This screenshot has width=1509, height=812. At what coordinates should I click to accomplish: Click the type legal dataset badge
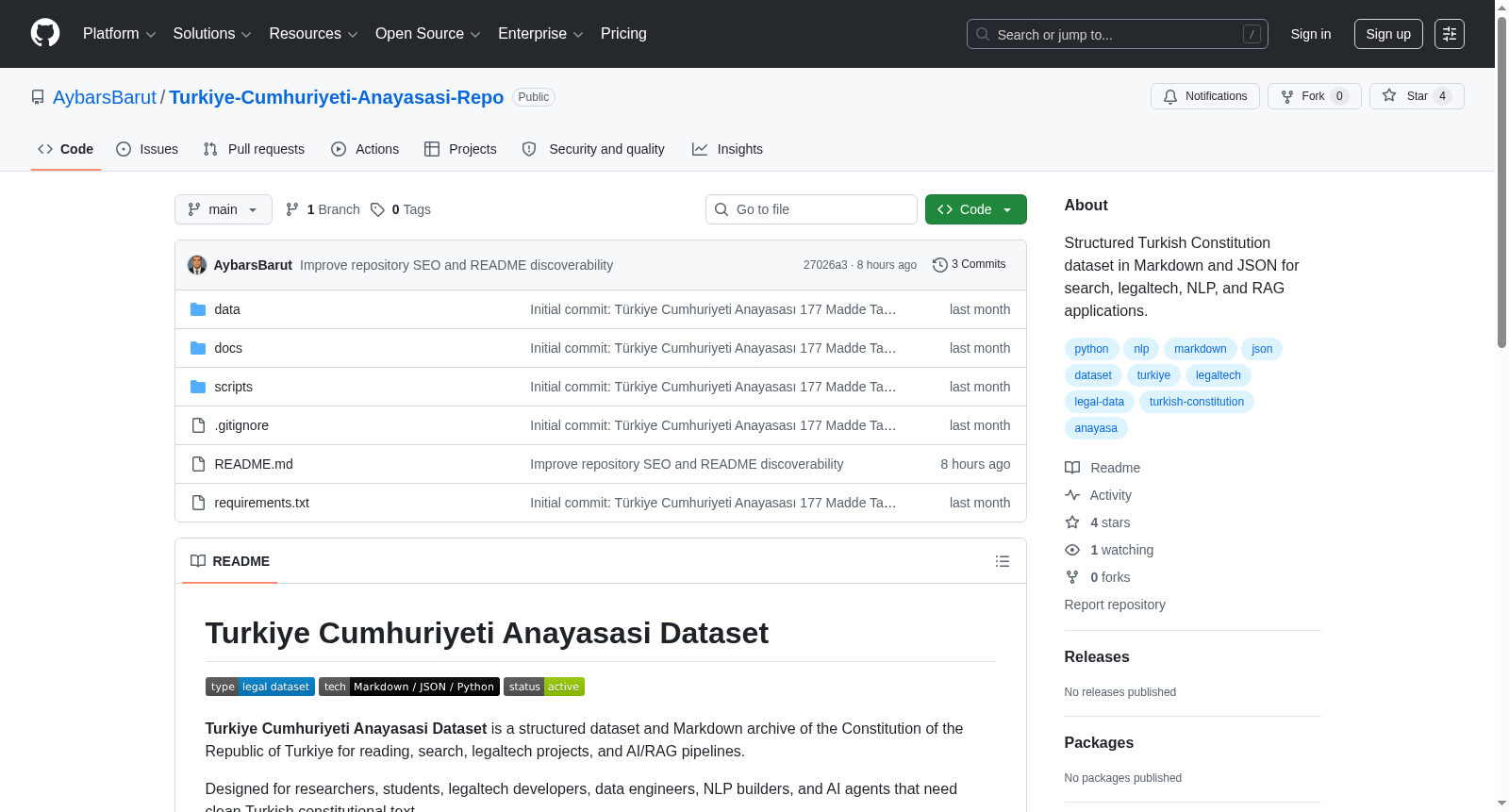[x=260, y=687]
